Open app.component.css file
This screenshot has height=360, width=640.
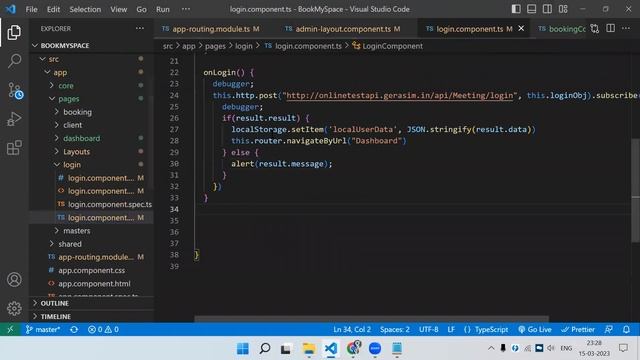[91, 270]
